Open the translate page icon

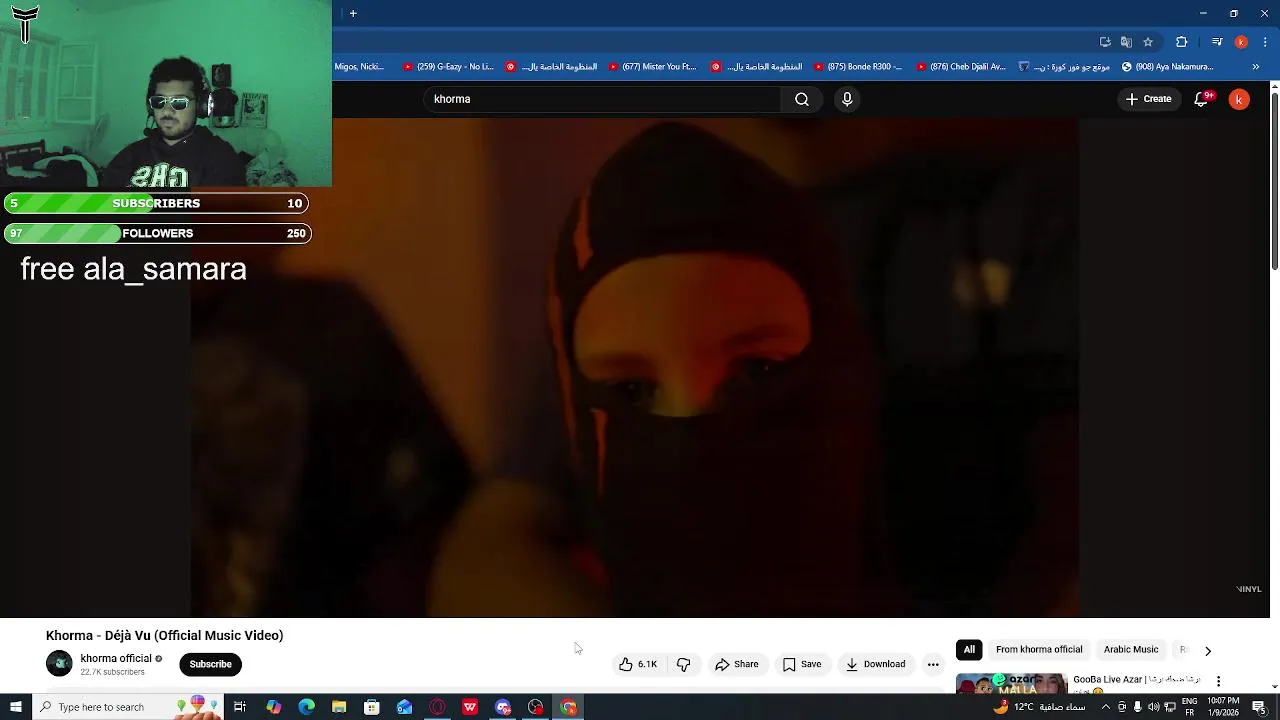click(1126, 42)
